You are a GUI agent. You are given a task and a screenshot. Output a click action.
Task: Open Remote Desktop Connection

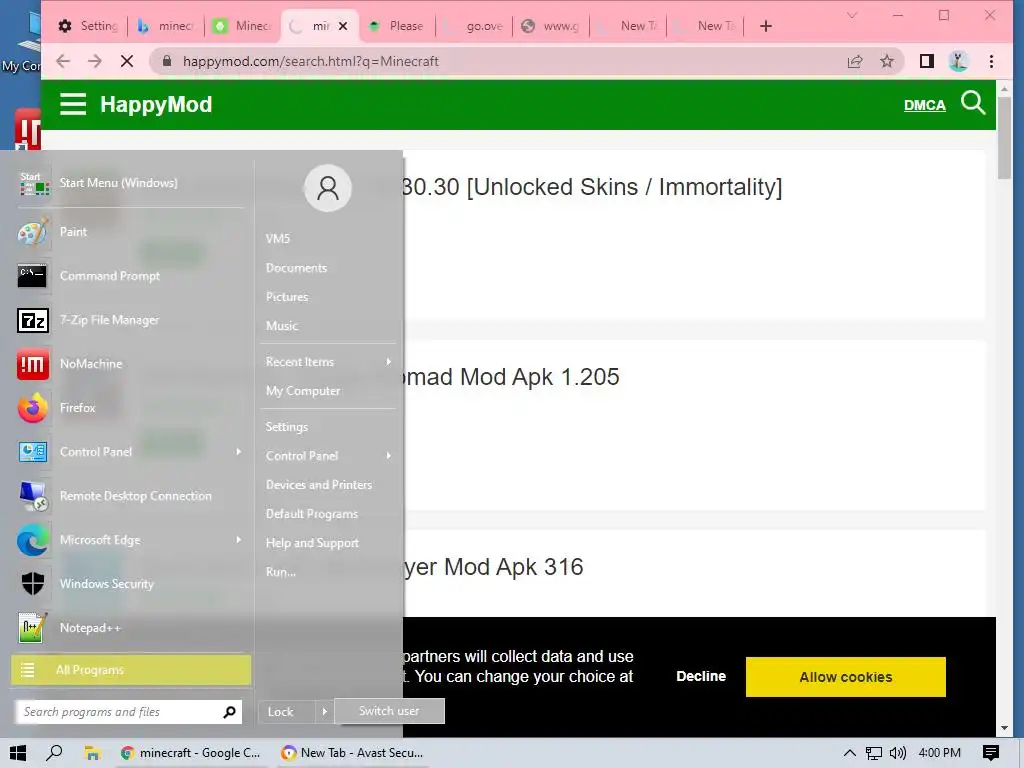point(131,496)
